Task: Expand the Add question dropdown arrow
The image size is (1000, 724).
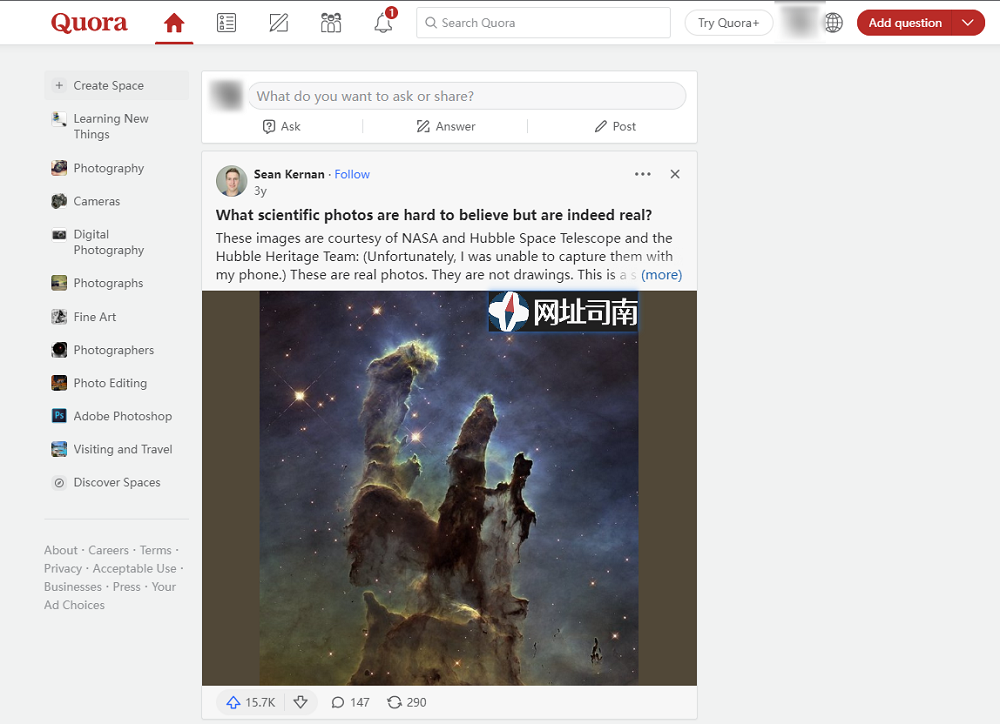Action: click(968, 23)
